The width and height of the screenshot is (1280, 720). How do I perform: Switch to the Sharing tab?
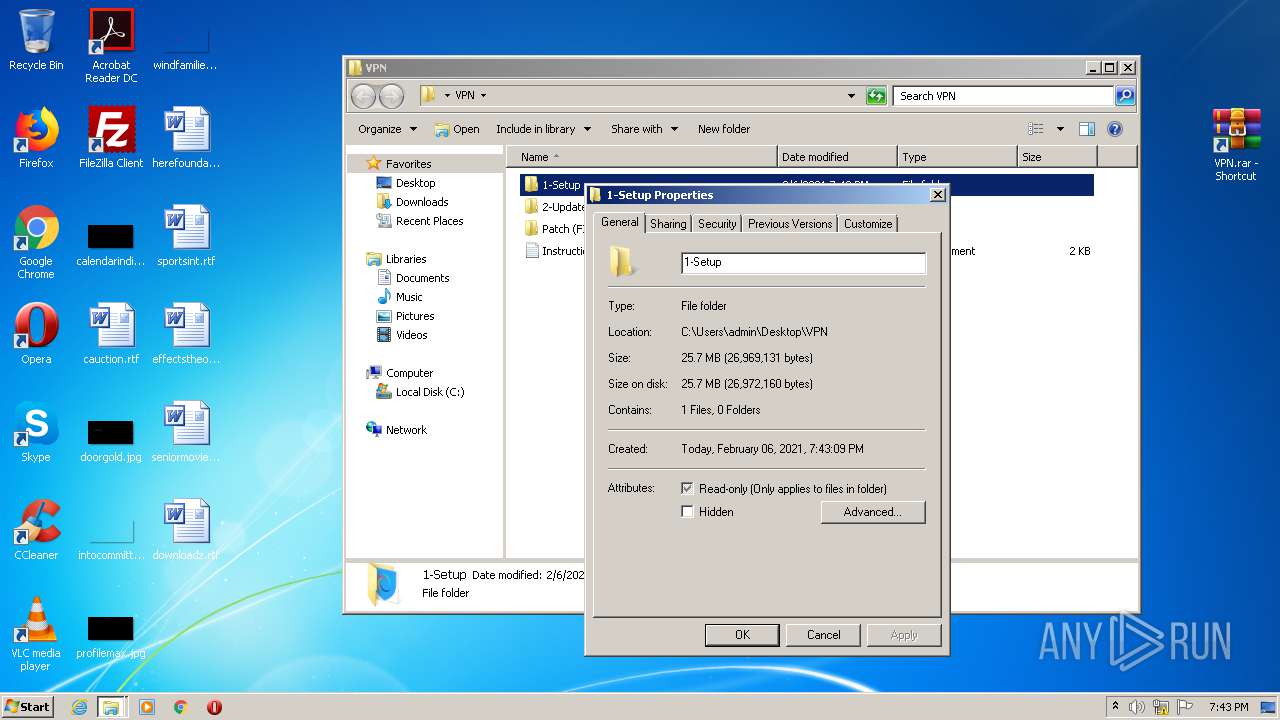tap(668, 224)
